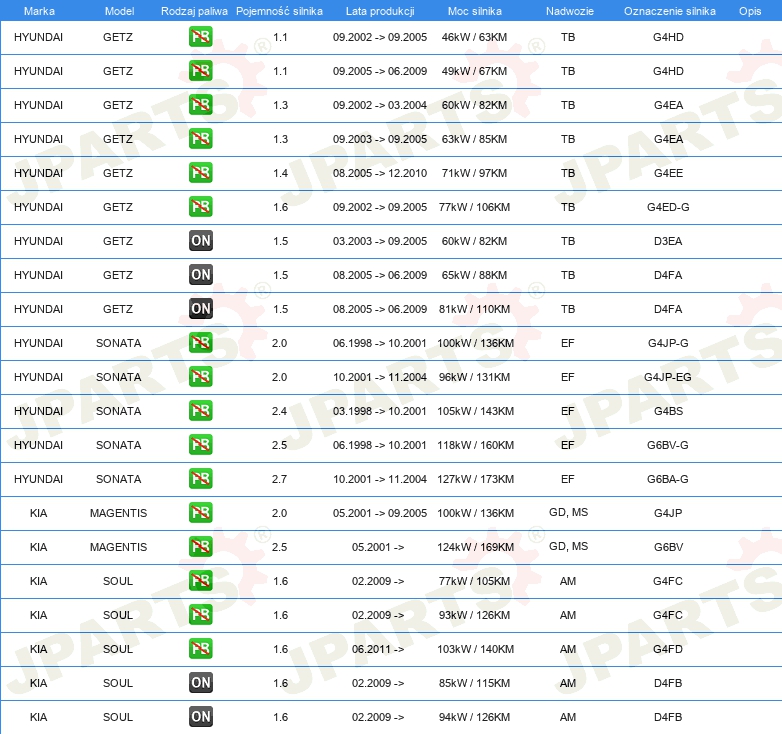The image size is (782, 734).
Task: Click the Rodzaj paliwa column header
Action: click(194, 11)
